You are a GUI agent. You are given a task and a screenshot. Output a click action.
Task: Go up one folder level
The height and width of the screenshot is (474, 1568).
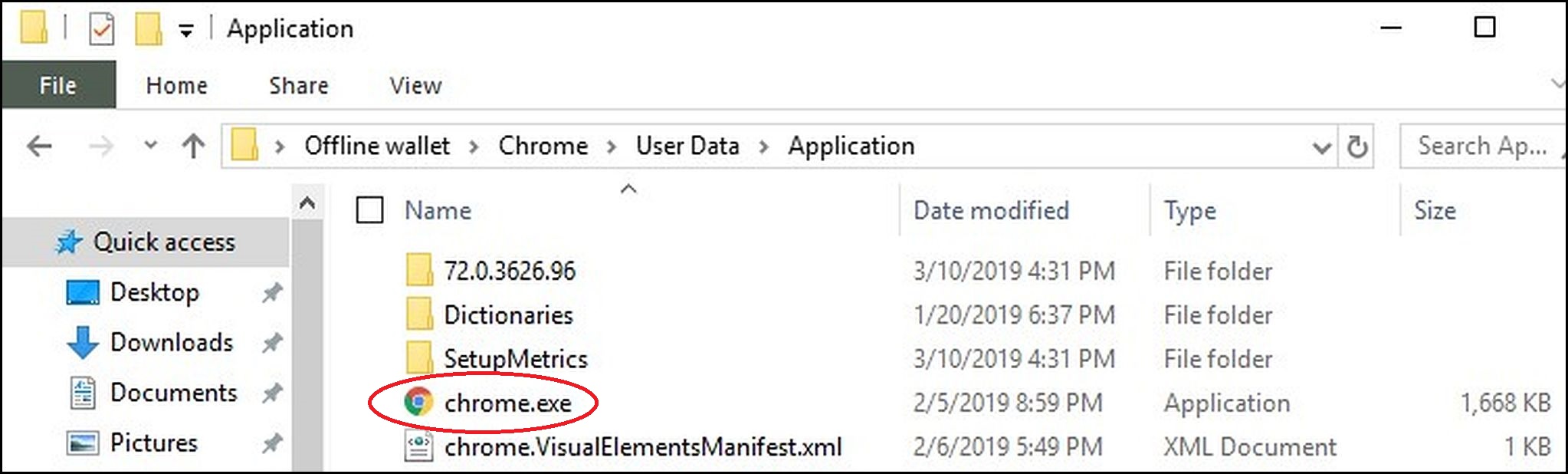coord(193,146)
